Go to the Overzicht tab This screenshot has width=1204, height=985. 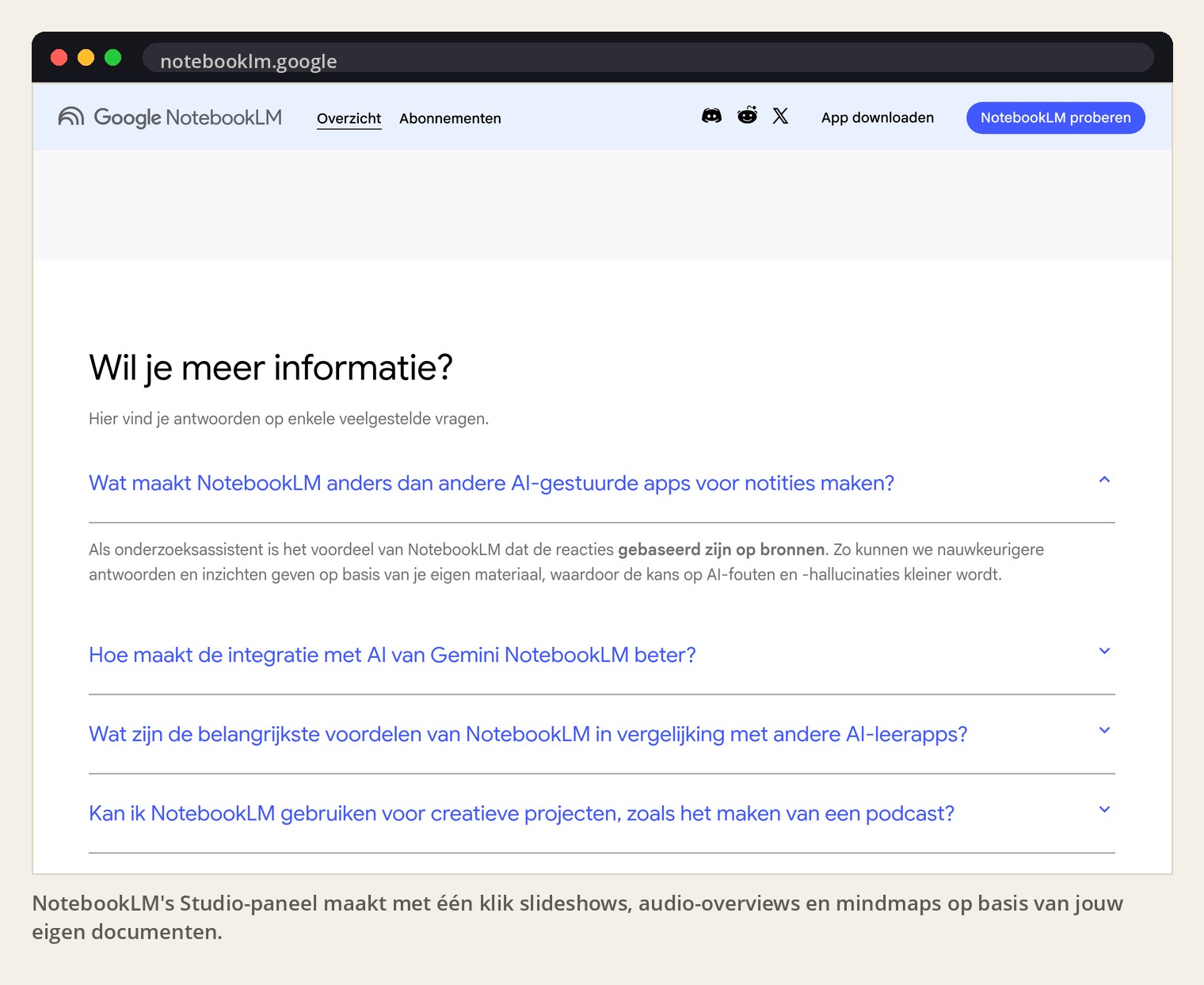coord(349,118)
